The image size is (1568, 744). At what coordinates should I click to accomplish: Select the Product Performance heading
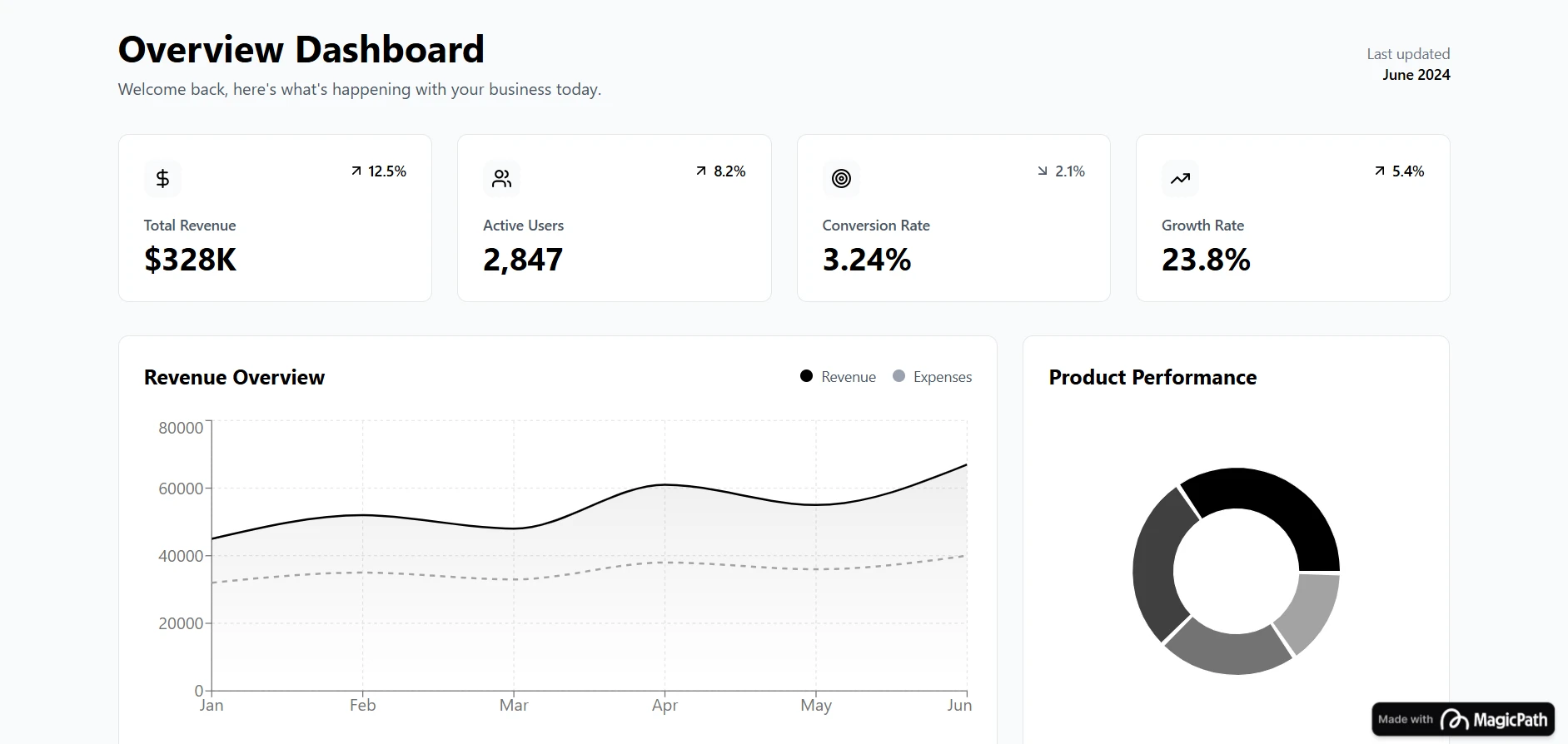click(x=1152, y=376)
